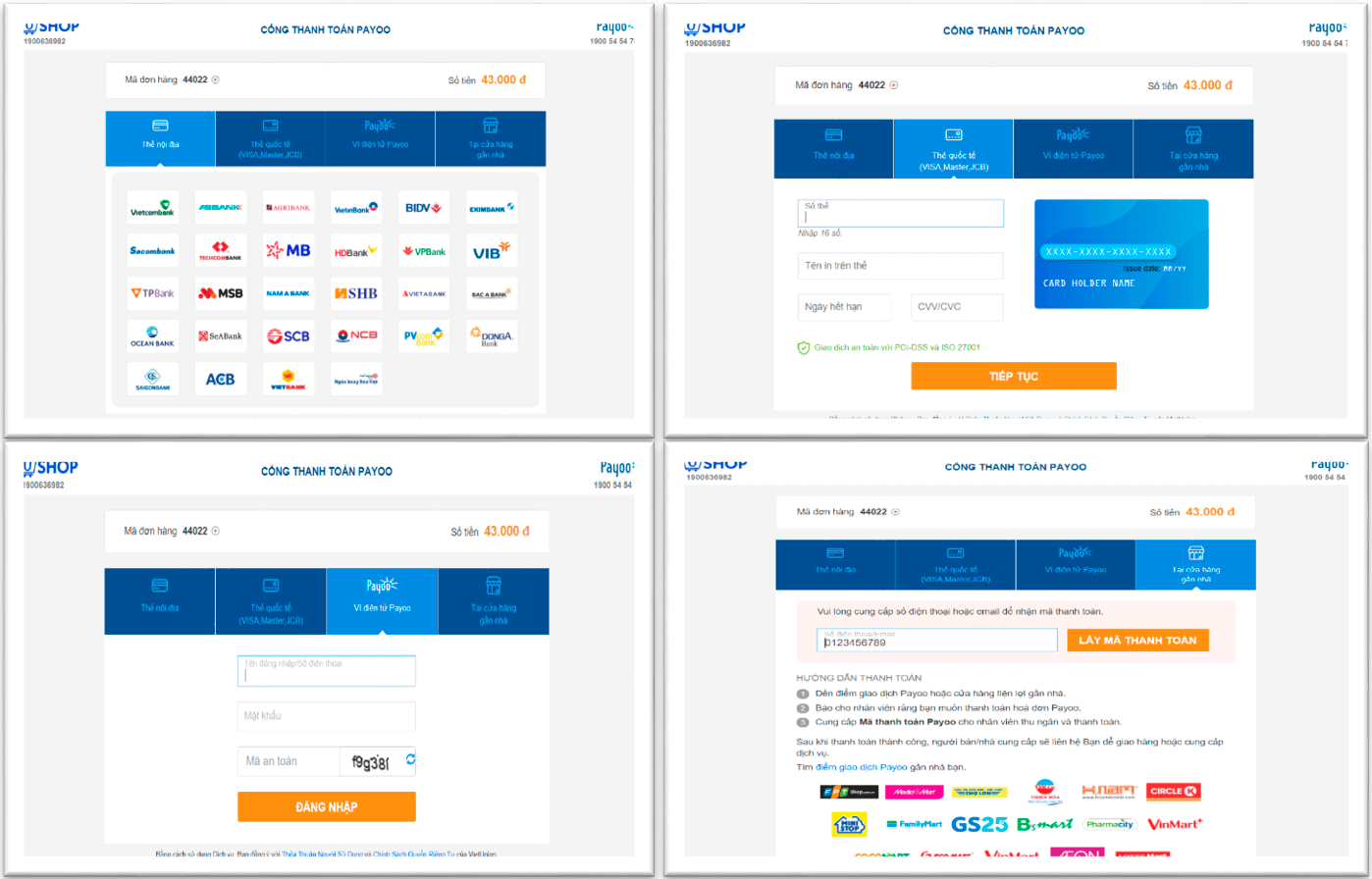
Task: Click the Pharmacity store logo
Action: tap(1109, 824)
